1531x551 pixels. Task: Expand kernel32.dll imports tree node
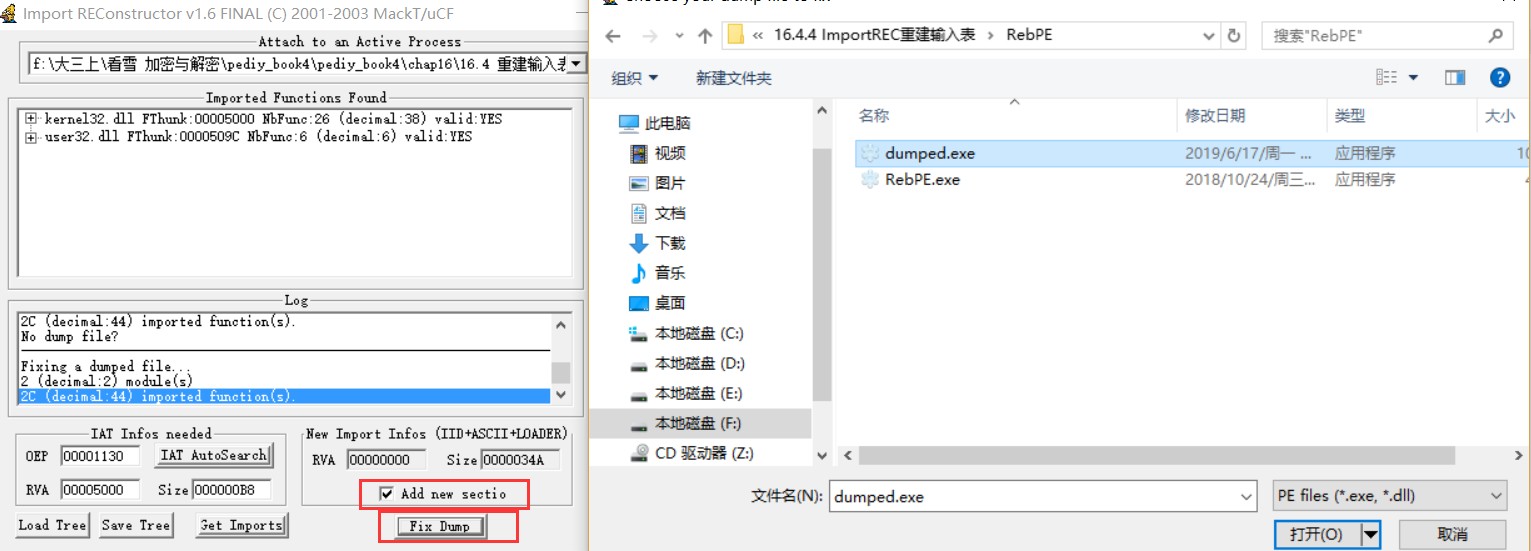31,119
